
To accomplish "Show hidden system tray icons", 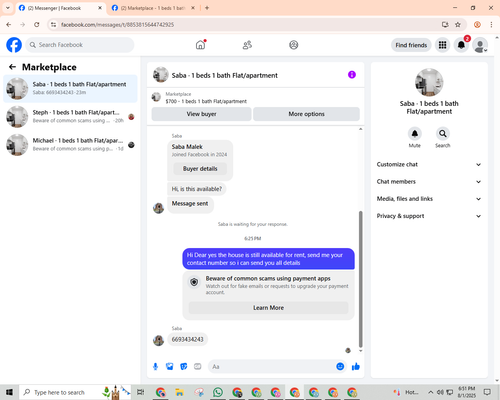I will [x=431, y=392].
